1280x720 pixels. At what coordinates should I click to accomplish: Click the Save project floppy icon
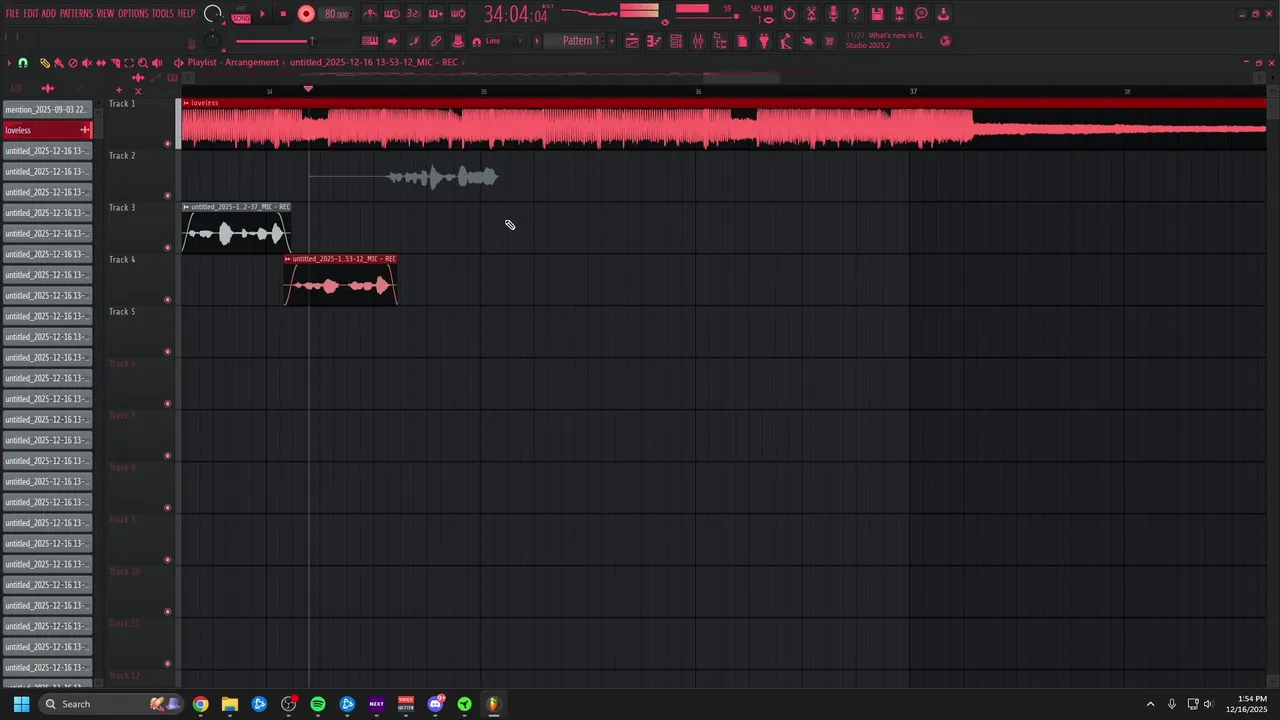877,14
